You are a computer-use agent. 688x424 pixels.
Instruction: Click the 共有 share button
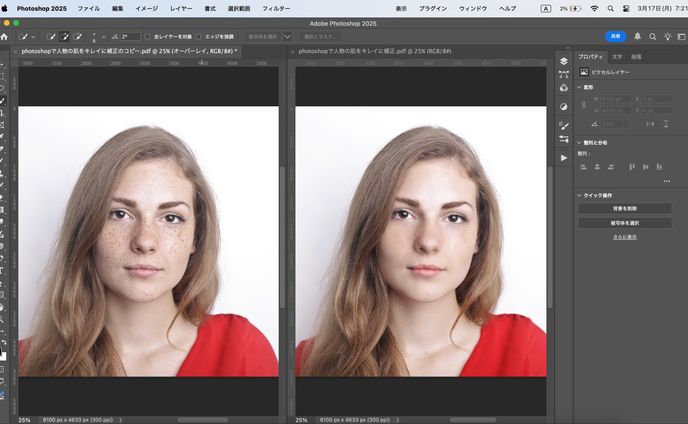tap(616, 36)
